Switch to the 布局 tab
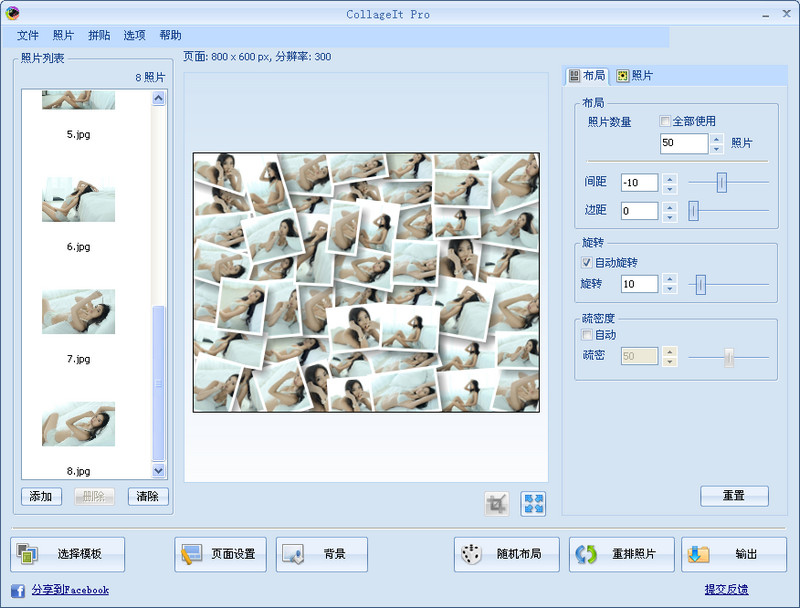Viewport: 800px width, 608px height. 587,76
